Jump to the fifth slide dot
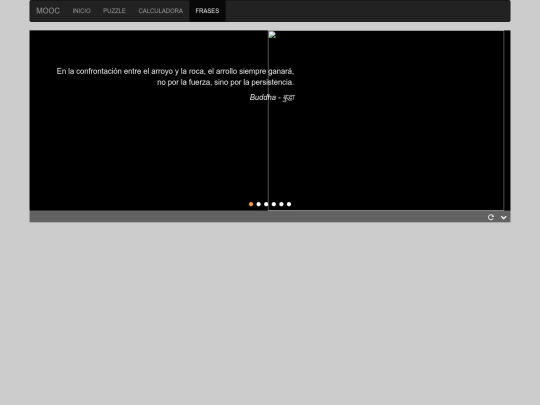The height and width of the screenshot is (405, 540). point(281,204)
